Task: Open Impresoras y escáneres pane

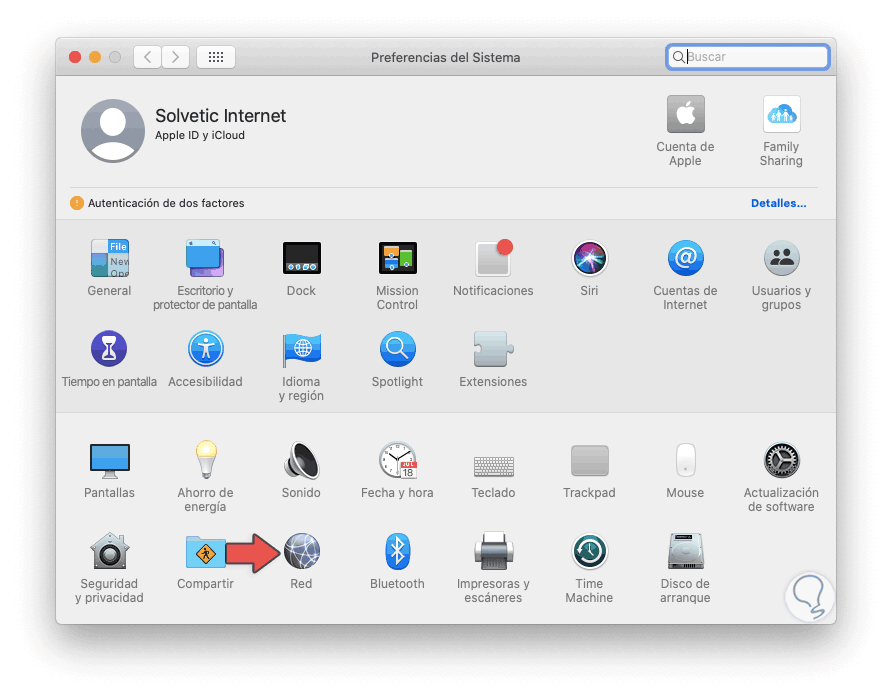Action: [494, 551]
